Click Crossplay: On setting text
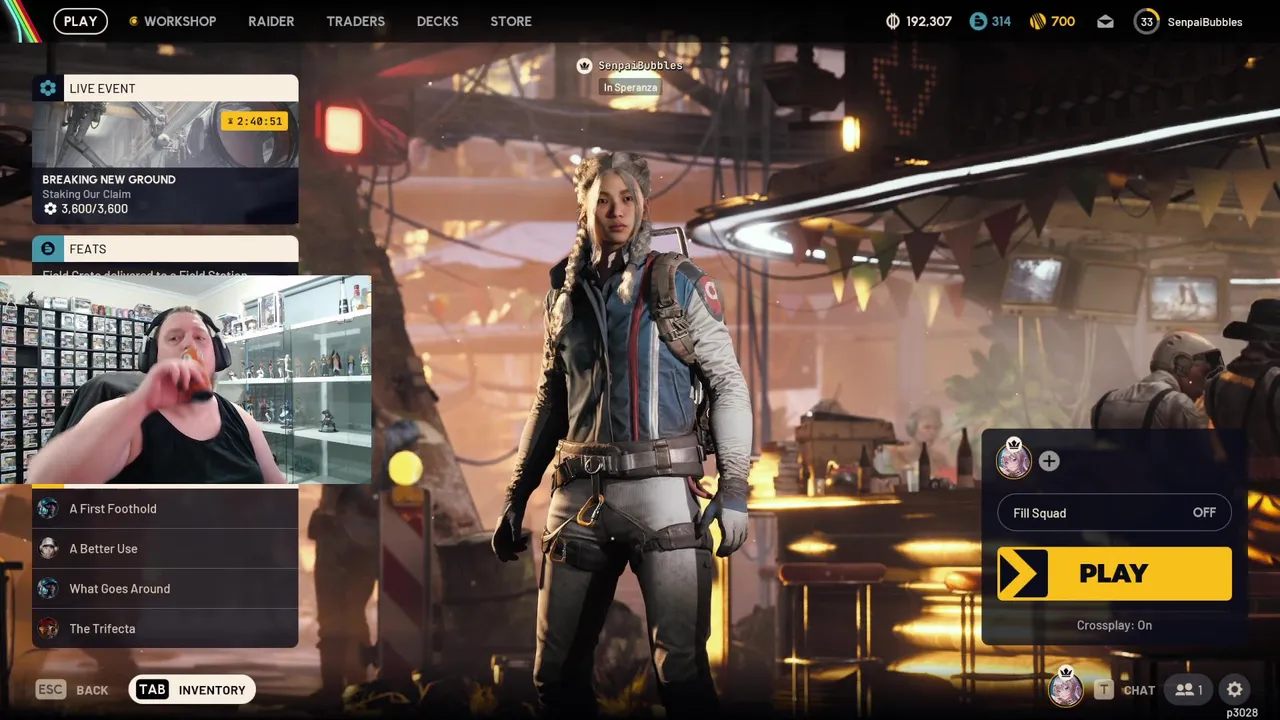The image size is (1280, 720). point(1114,625)
